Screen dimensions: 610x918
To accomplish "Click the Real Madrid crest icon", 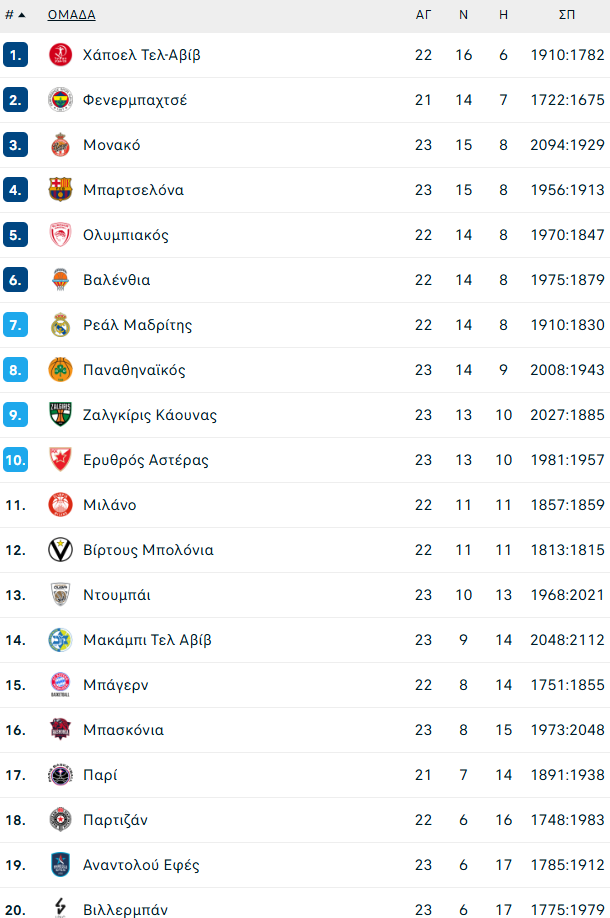I will pyautogui.click(x=60, y=325).
